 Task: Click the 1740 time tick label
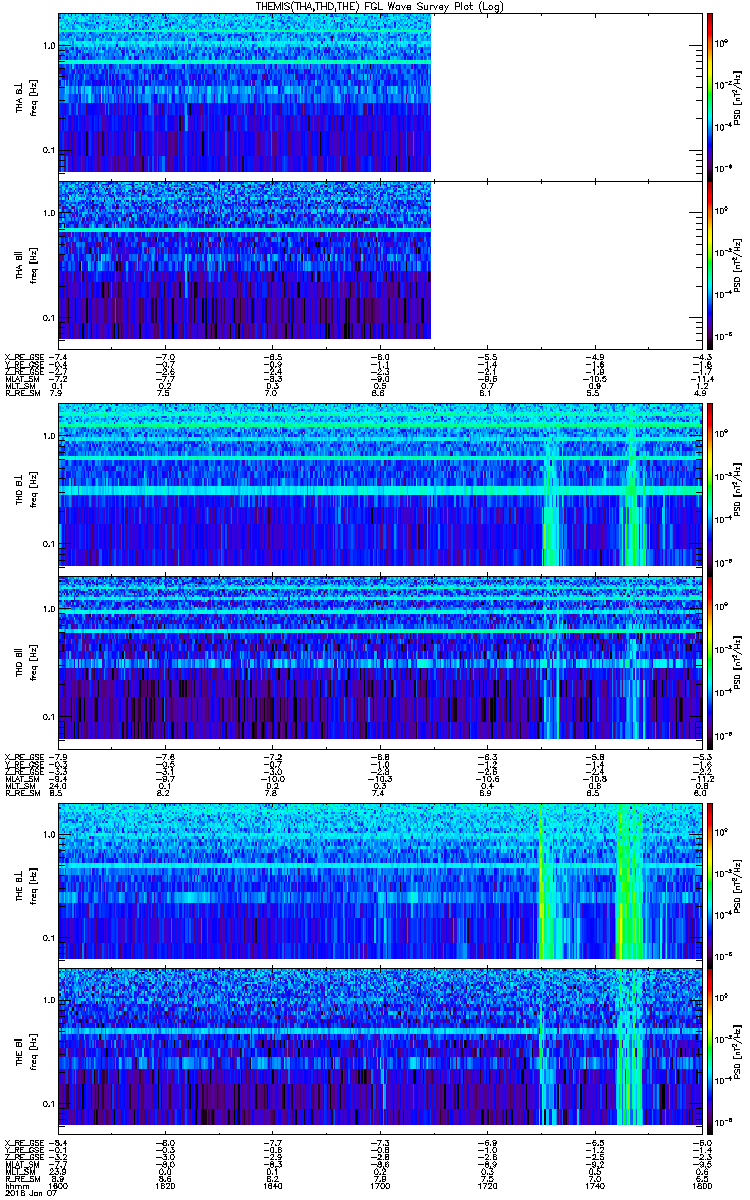click(594, 1185)
